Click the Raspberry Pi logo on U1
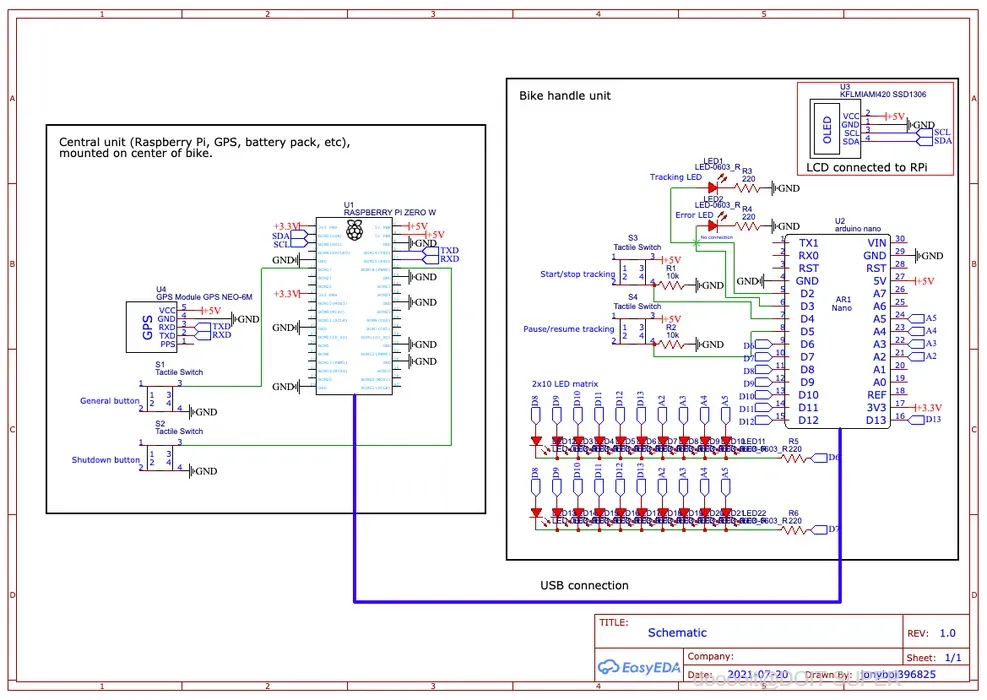Screen dimensions: 987x700 tap(355, 231)
